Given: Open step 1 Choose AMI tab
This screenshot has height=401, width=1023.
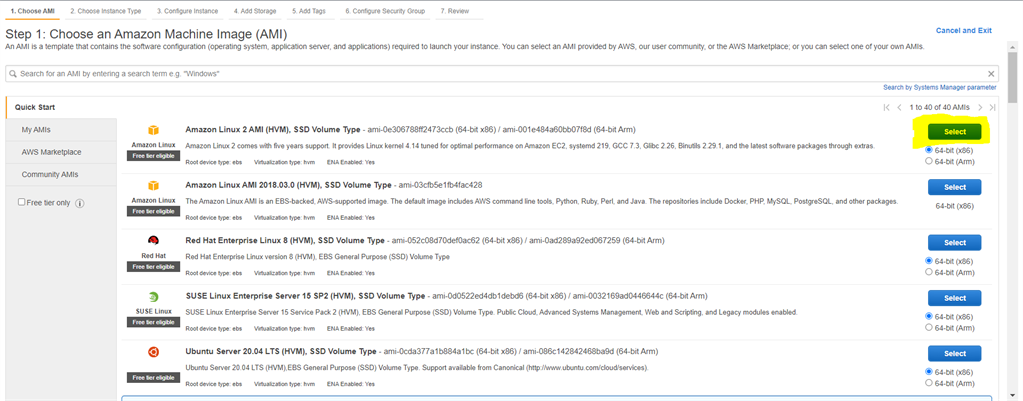Looking at the screenshot, I should (x=33, y=11).
